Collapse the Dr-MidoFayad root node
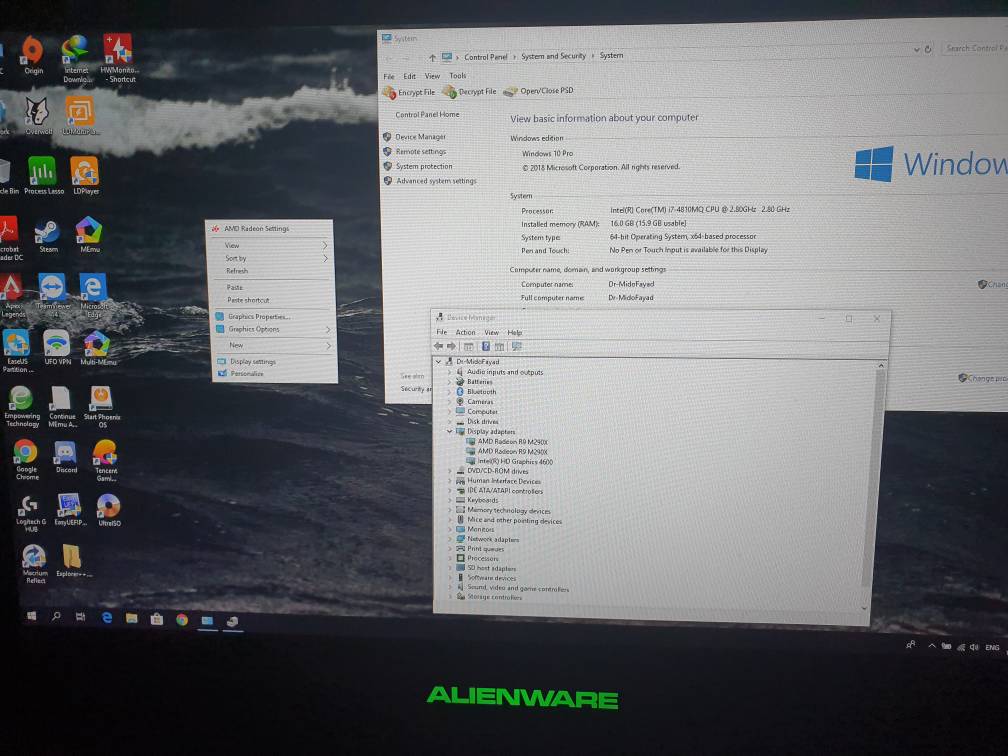Screen dimensions: 1008x756 tap(439, 362)
